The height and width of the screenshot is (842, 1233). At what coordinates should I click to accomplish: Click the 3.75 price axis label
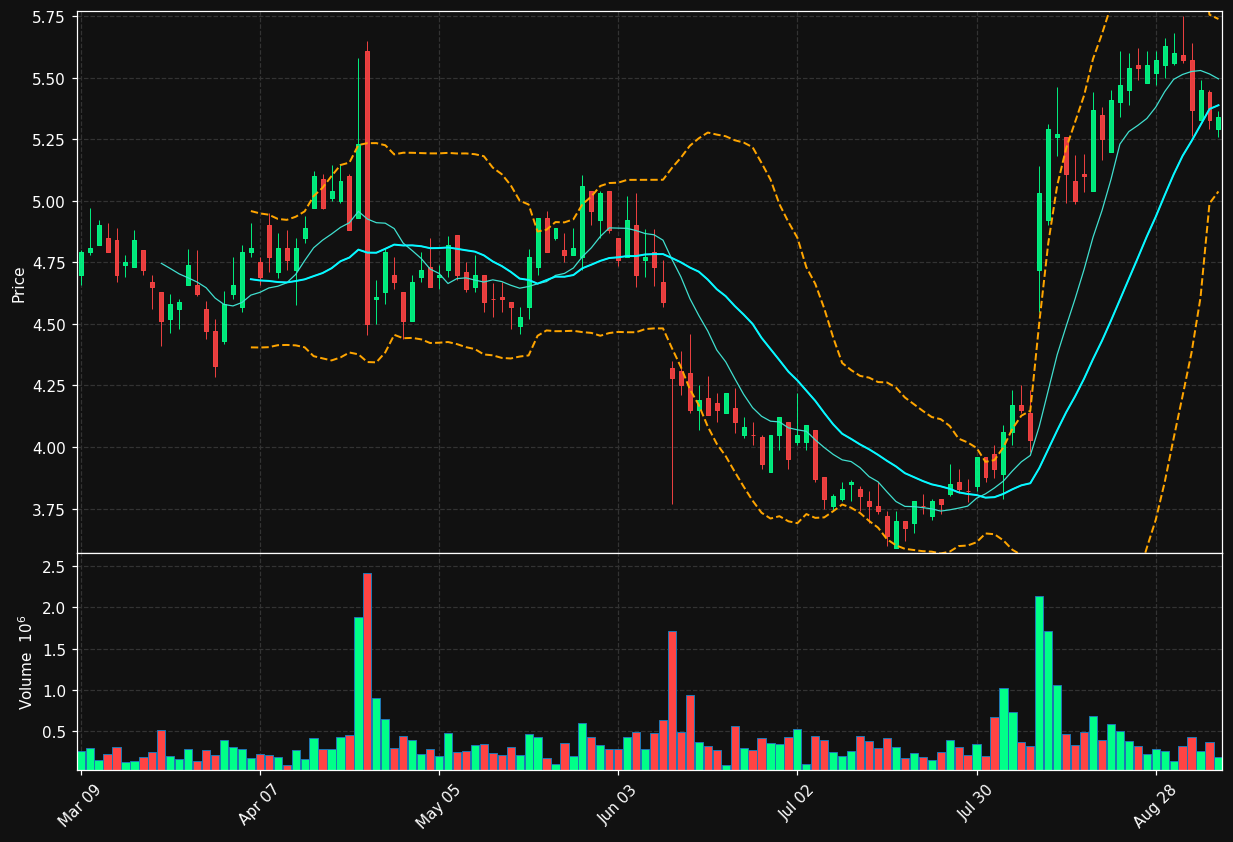(50, 510)
